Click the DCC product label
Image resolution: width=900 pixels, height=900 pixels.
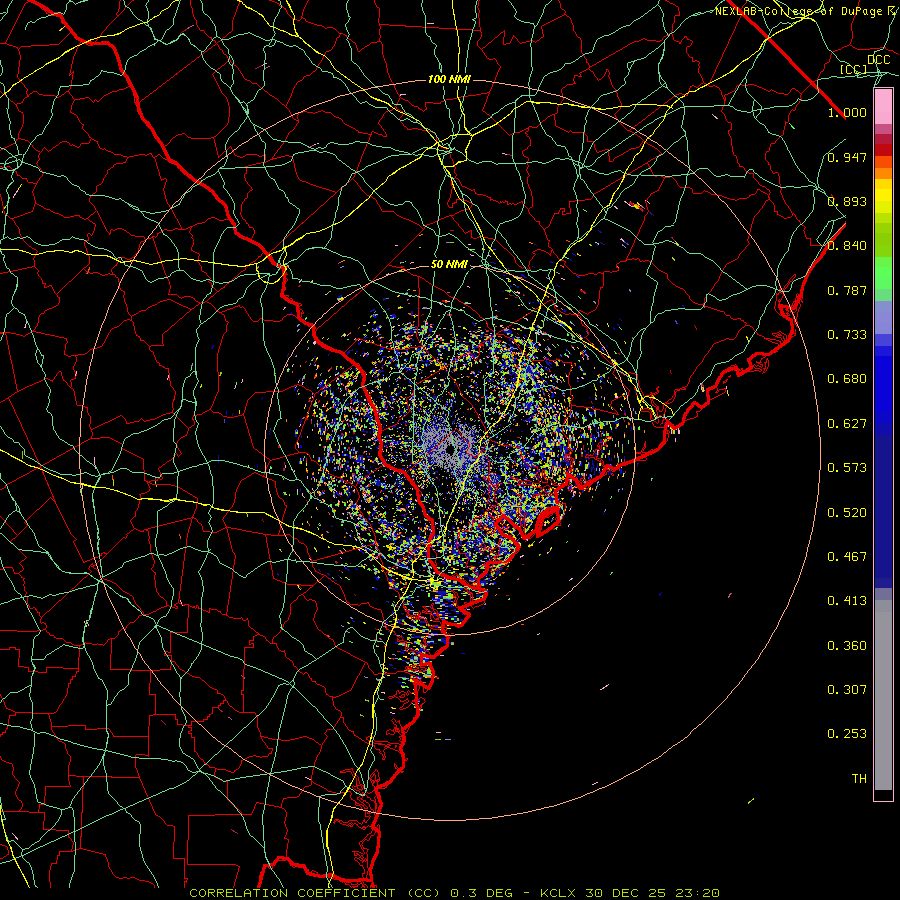(878, 60)
